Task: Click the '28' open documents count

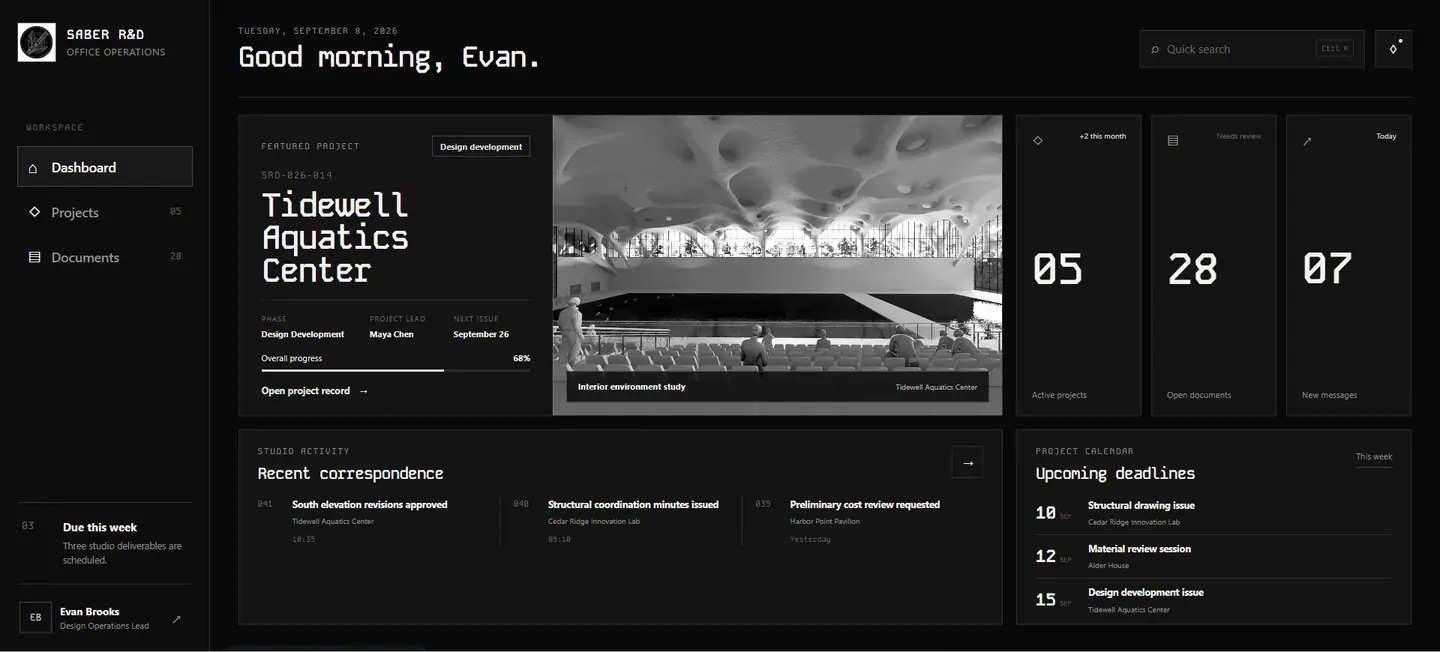Action: [1193, 269]
